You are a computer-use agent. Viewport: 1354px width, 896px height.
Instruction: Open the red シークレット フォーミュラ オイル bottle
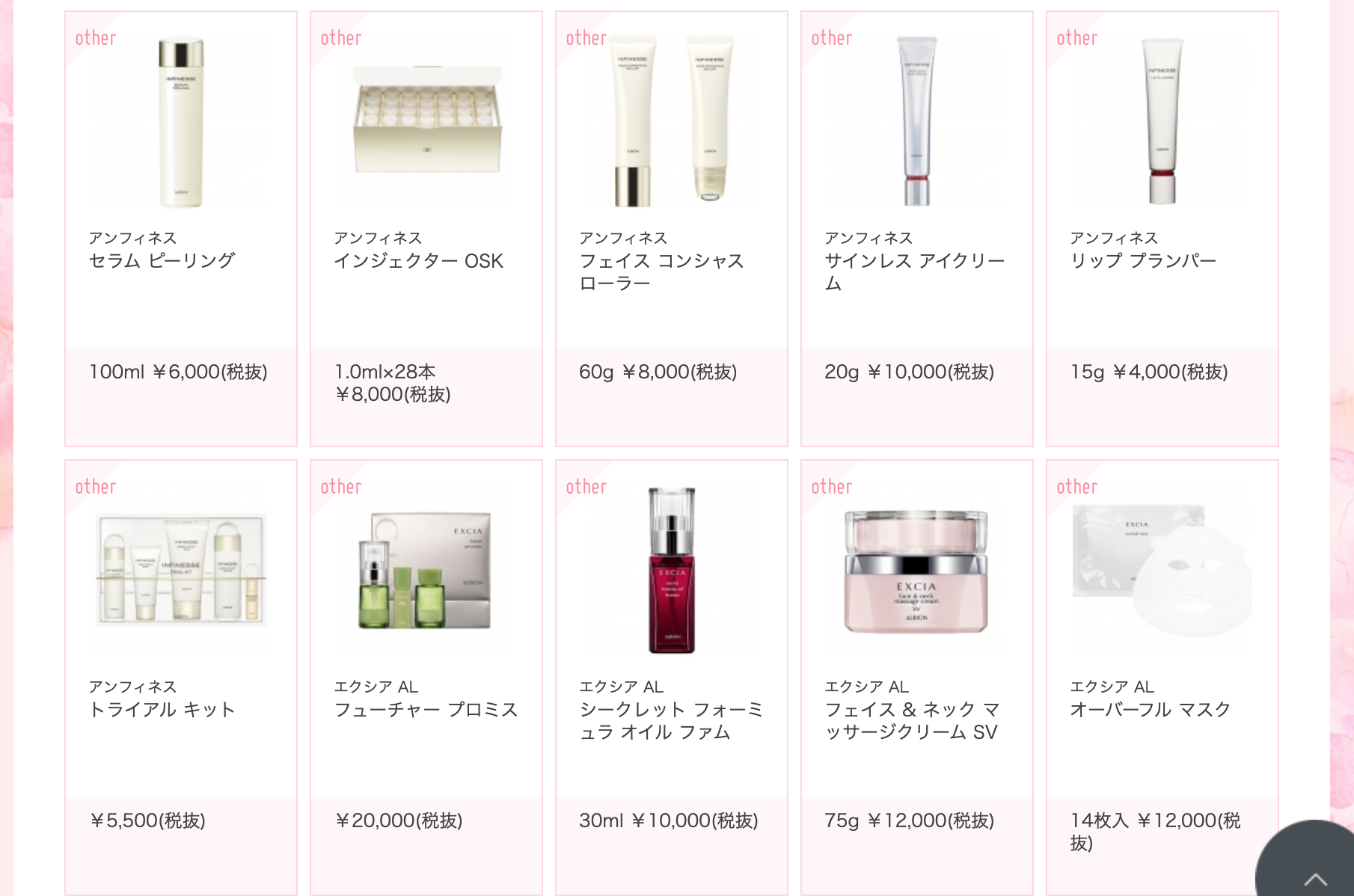coord(672,571)
